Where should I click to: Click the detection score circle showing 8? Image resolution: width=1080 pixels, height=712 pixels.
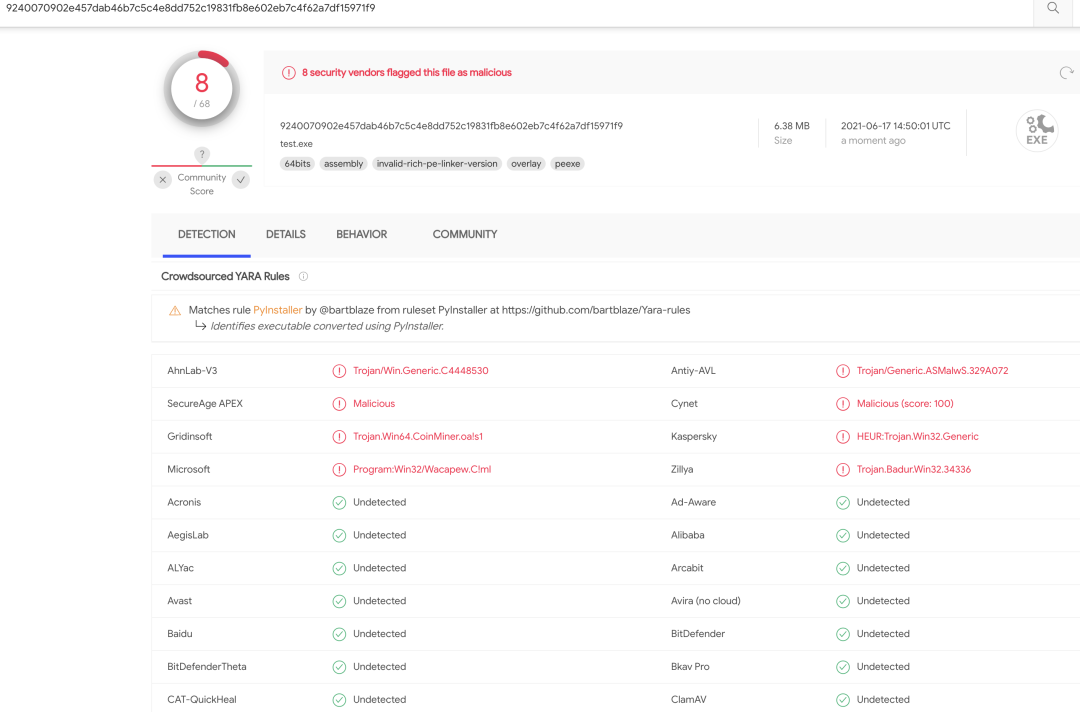(202, 89)
